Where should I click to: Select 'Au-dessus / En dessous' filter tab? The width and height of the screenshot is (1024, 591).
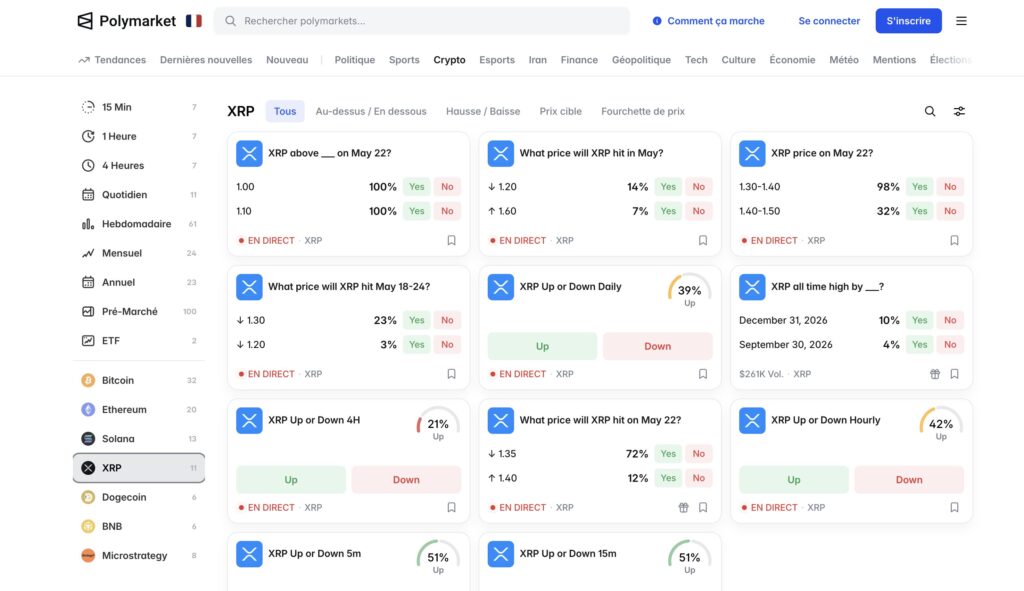coord(371,111)
